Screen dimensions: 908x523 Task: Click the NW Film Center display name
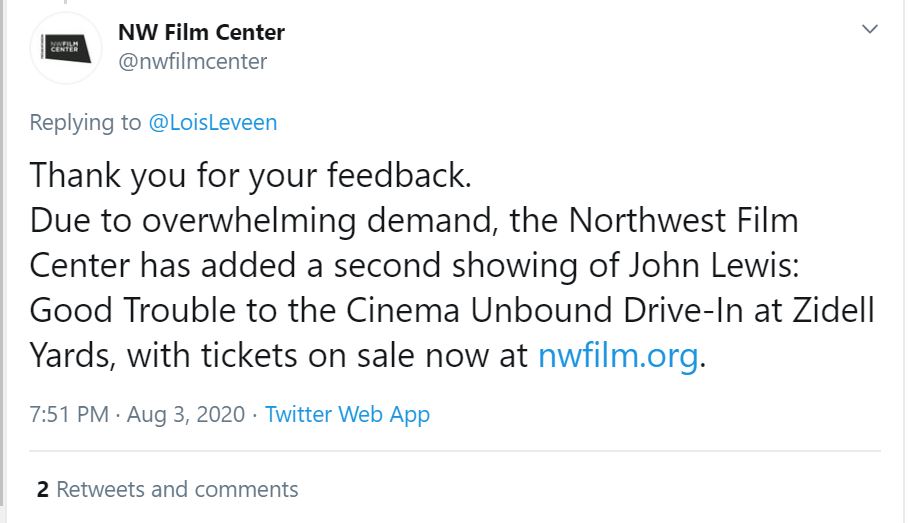click(x=201, y=32)
